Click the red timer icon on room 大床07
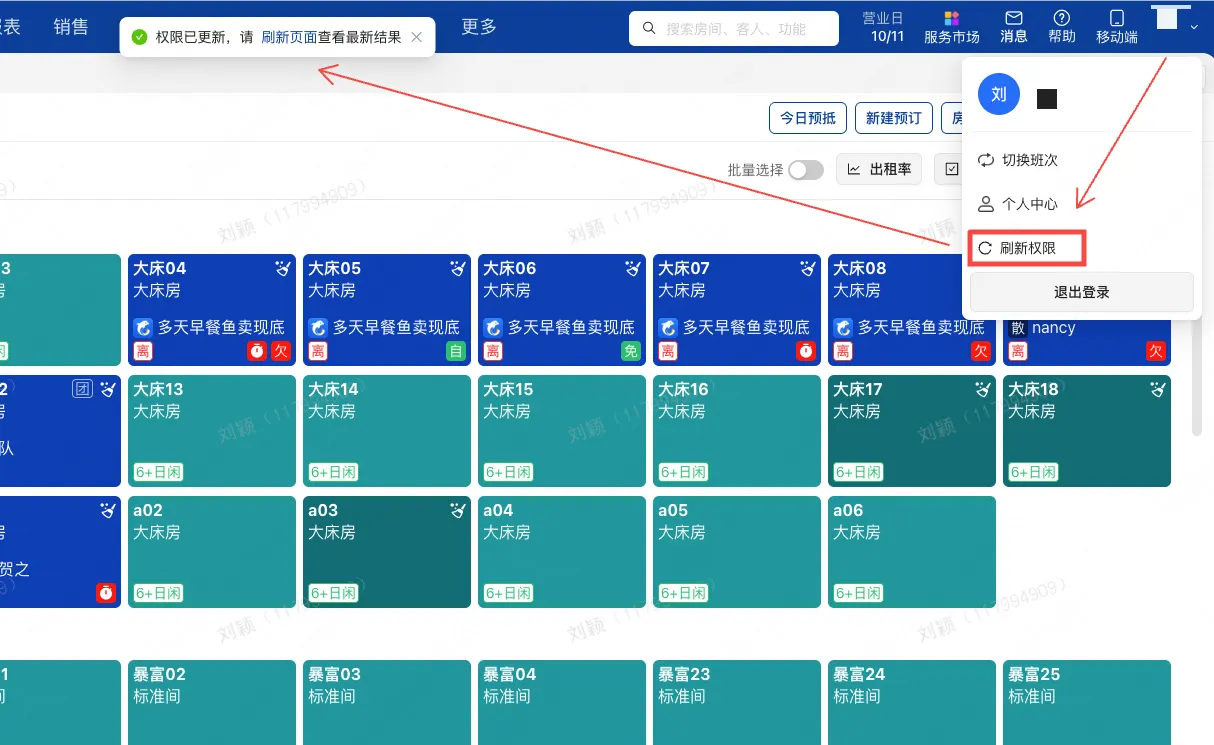 [x=806, y=350]
